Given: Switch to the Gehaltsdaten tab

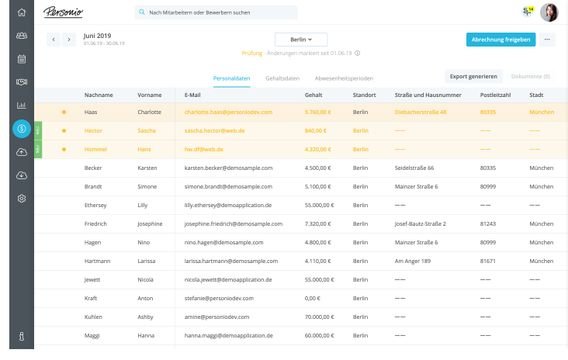Looking at the screenshot, I should [x=283, y=78].
